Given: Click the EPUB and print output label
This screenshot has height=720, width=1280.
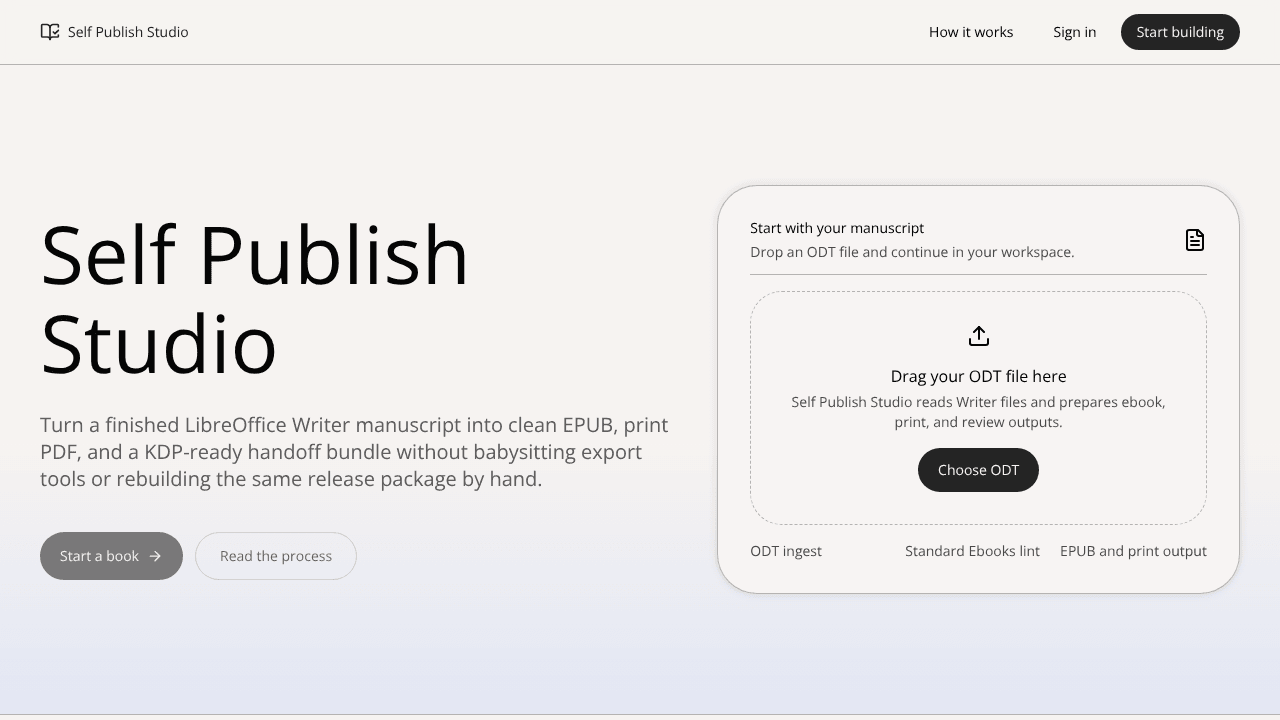Looking at the screenshot, I should tap(1133, 551).
